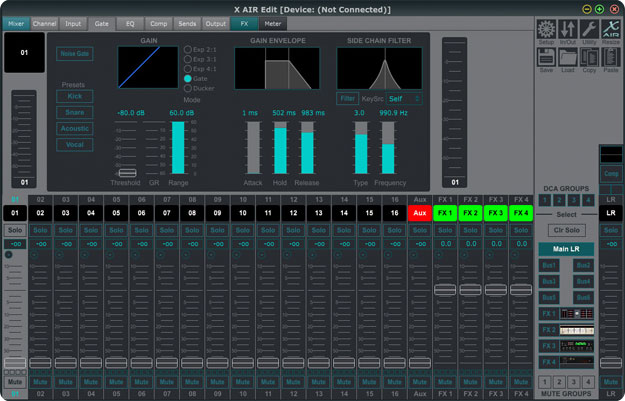Open the FX 1 effect rack thumbnail
The height and width of the screenshot is (401, 625).
577,314
